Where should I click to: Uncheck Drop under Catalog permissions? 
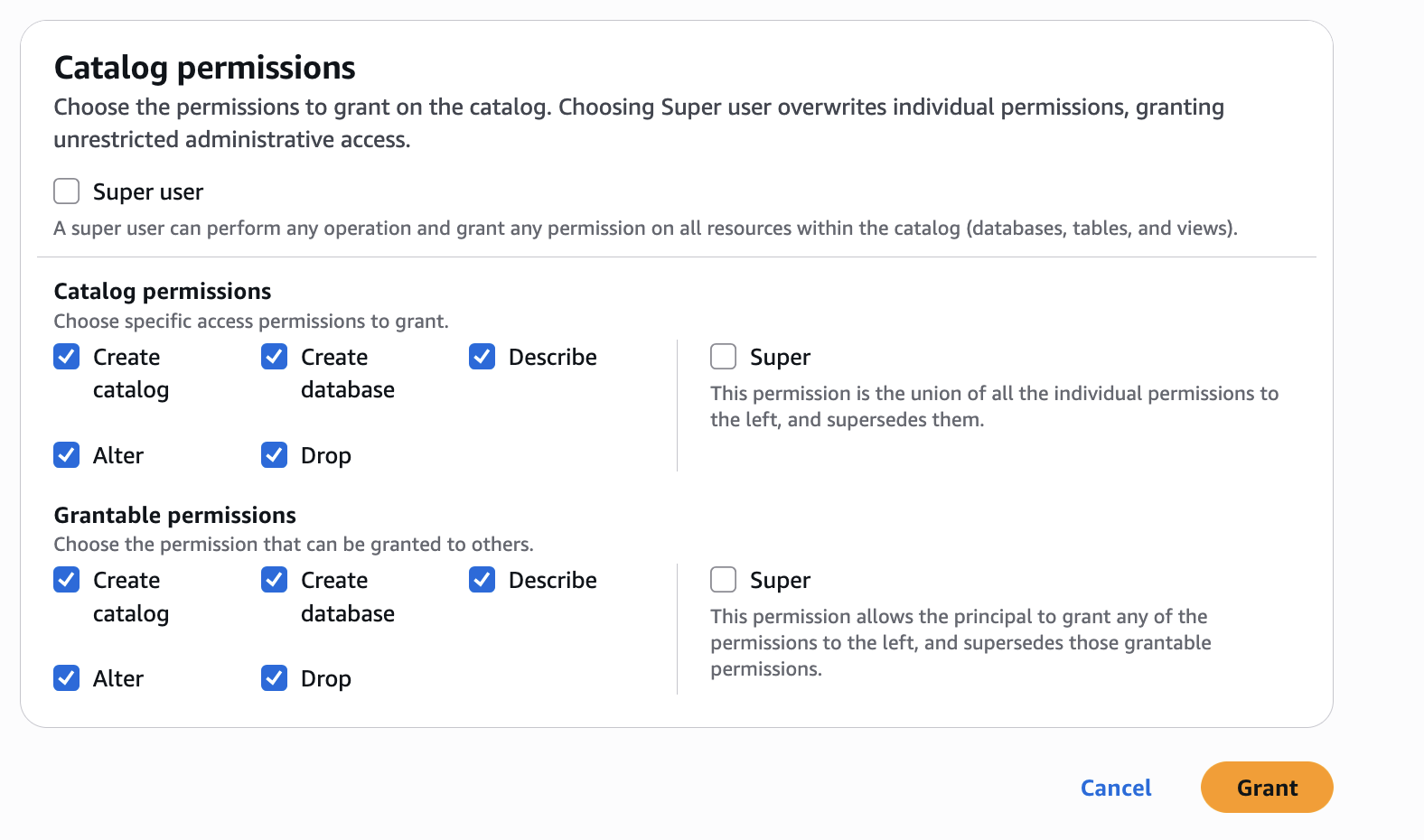tap(275, 455)
